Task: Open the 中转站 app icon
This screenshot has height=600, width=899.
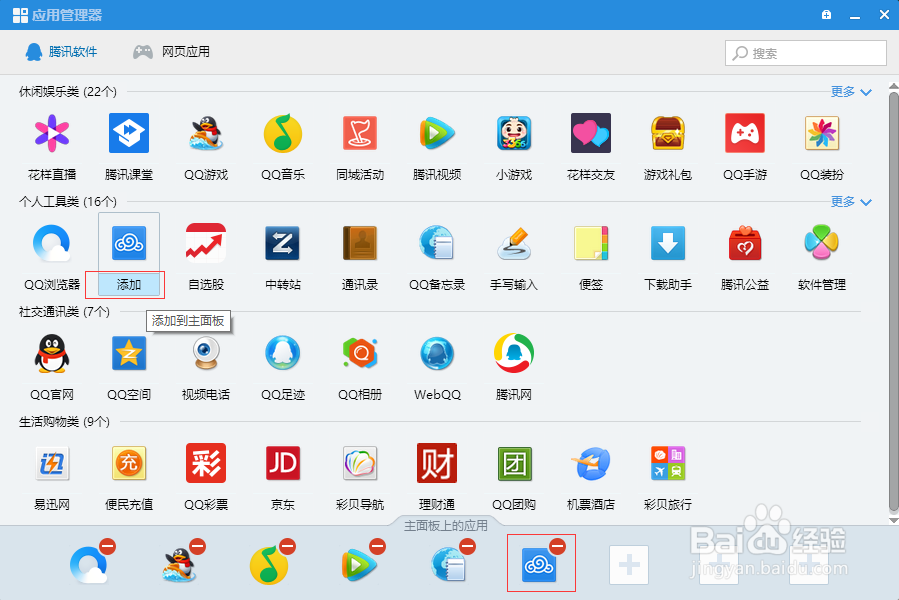Action: [283, 243]
